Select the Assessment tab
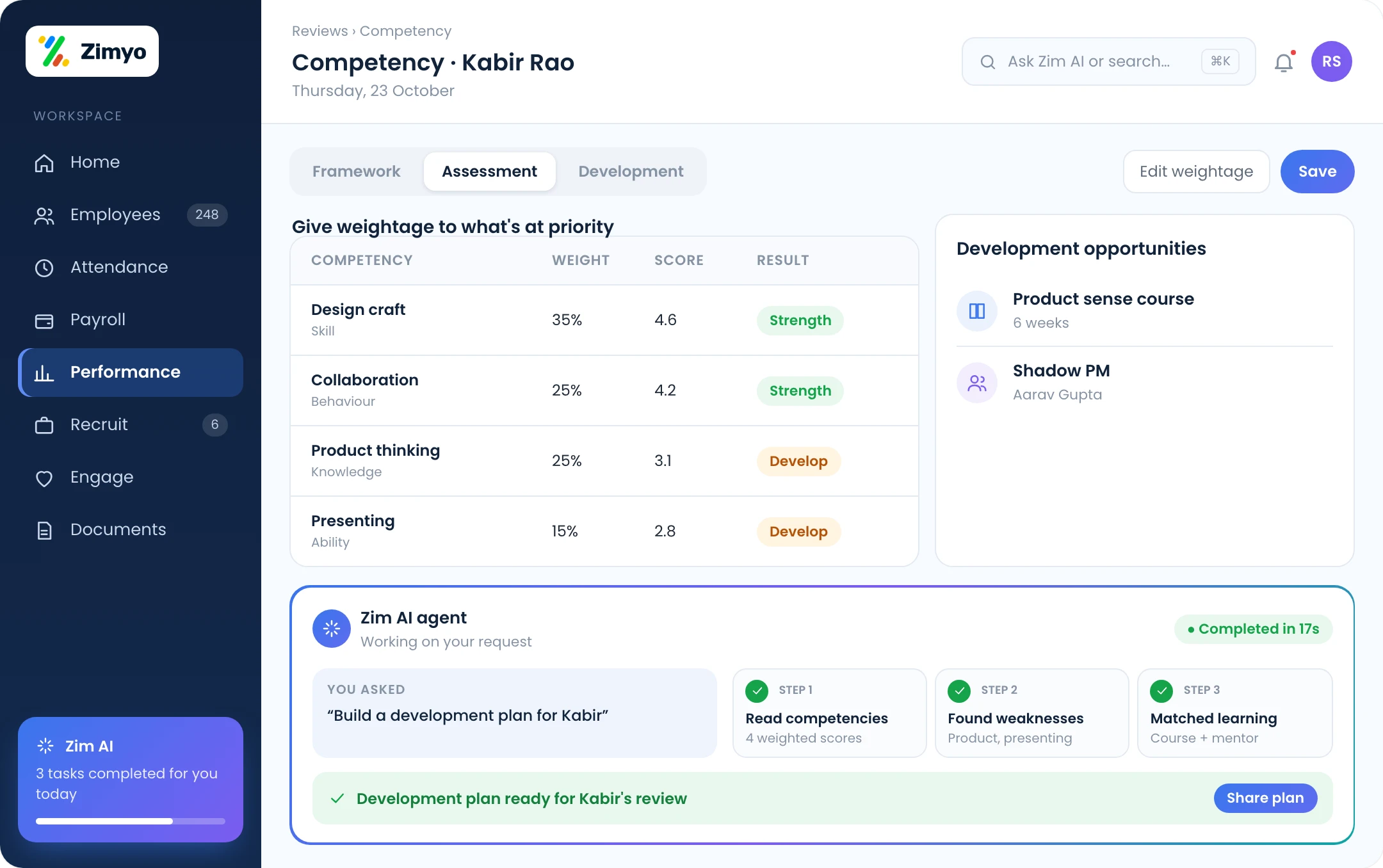Viewport: 1383px width, 868px height. (x=490, y=172)
